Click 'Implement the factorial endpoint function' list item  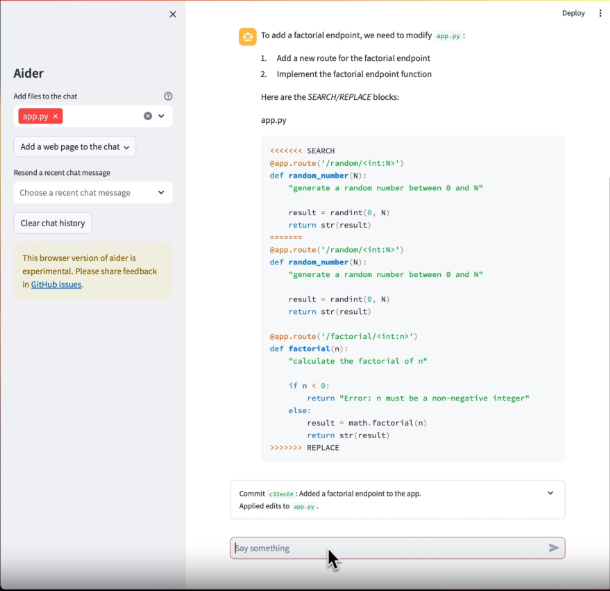coord(354,74)
